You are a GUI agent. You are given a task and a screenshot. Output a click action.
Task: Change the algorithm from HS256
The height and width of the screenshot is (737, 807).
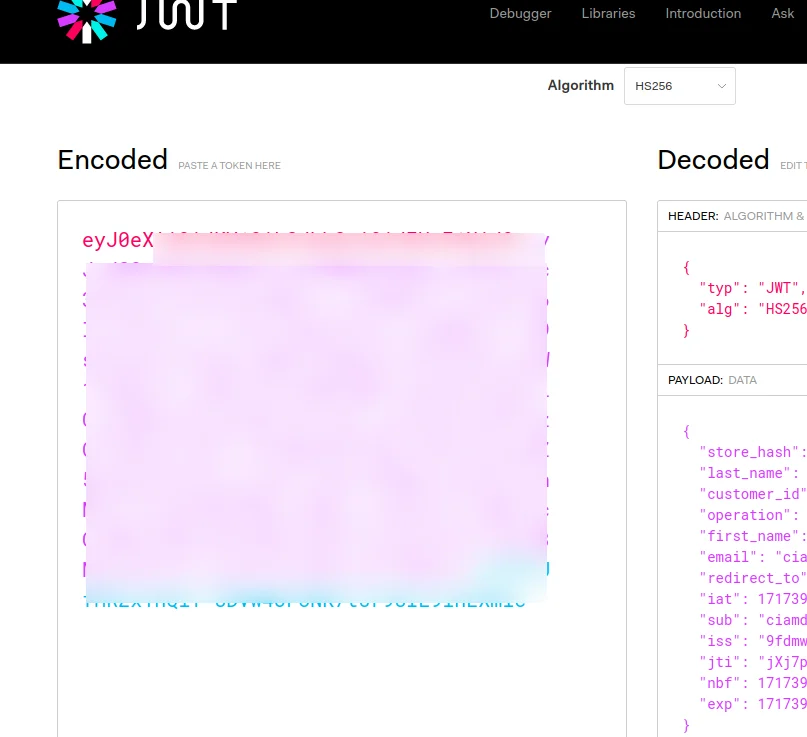click(679, 86)
